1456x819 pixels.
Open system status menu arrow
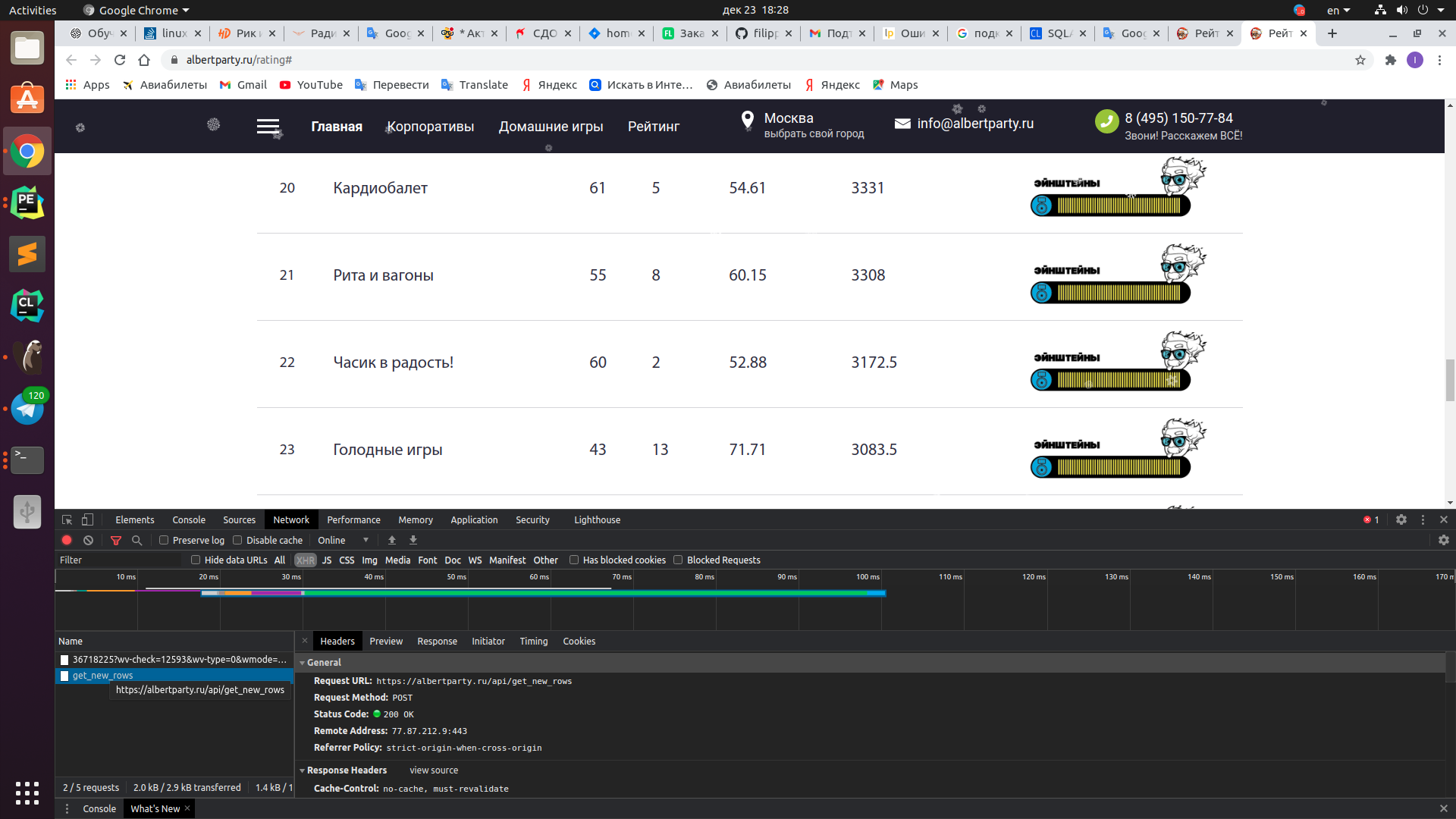1440,10
